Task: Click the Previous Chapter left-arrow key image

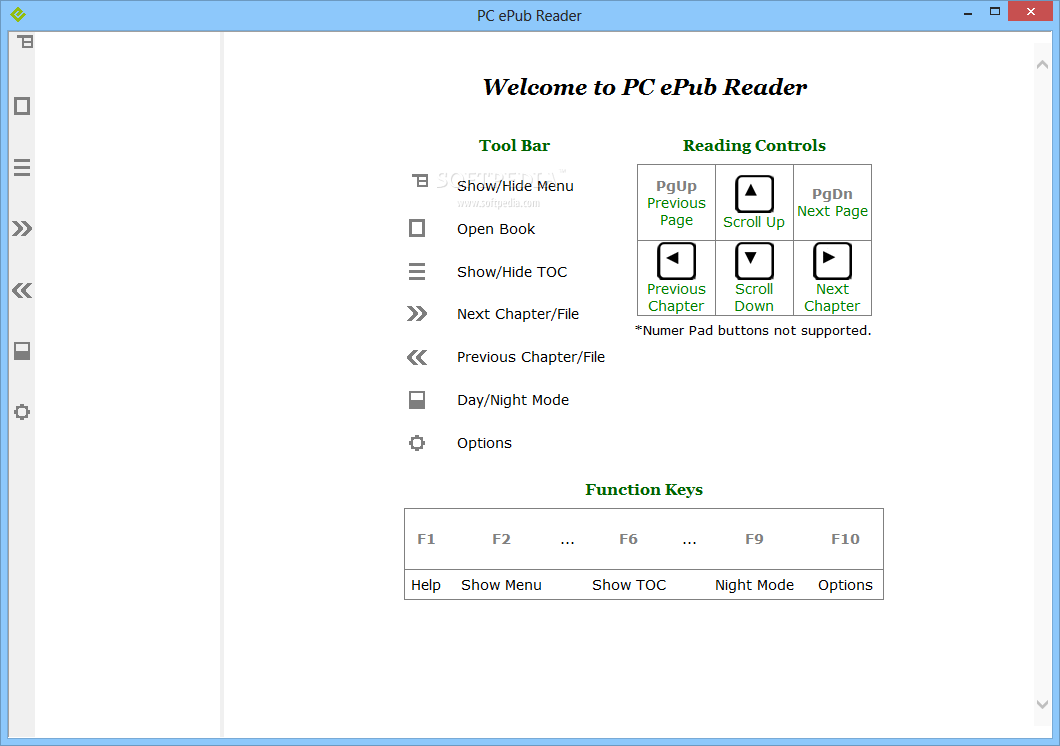Action: click(x=676, y=261)
